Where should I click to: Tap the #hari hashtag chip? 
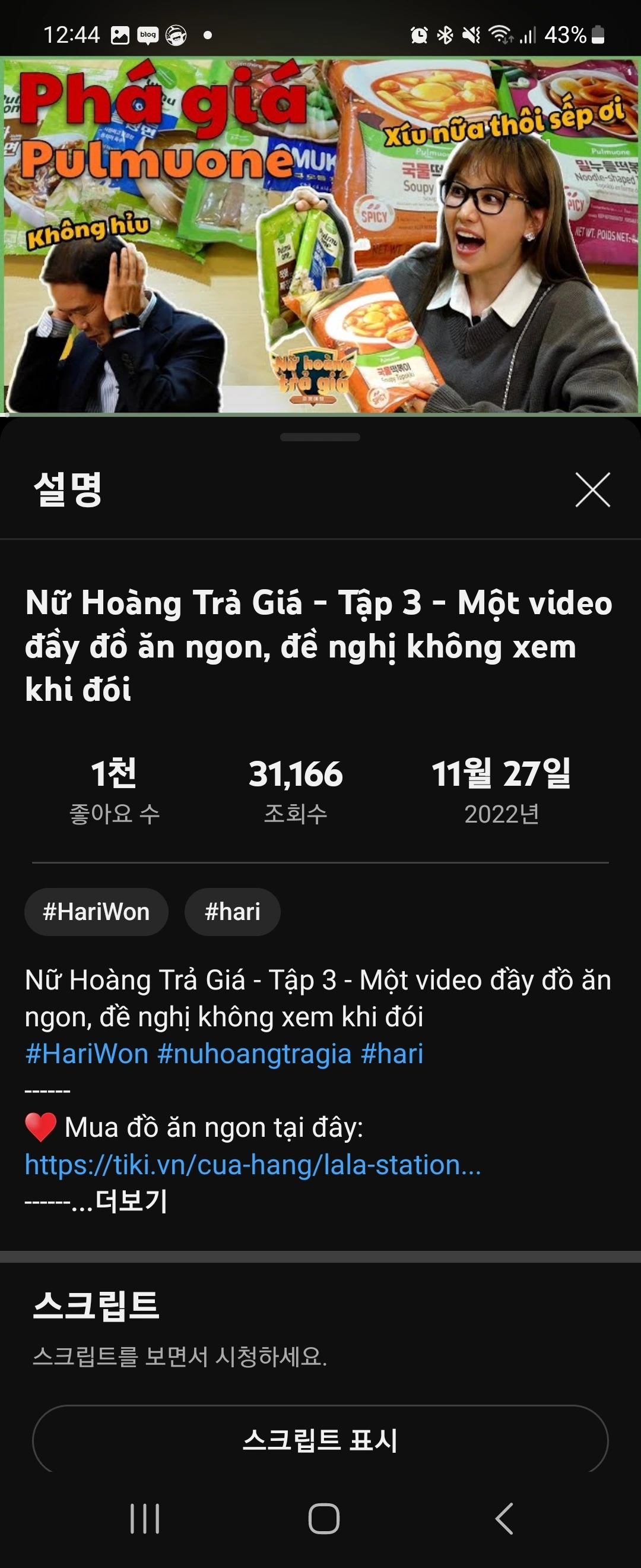tap(232, 912)
